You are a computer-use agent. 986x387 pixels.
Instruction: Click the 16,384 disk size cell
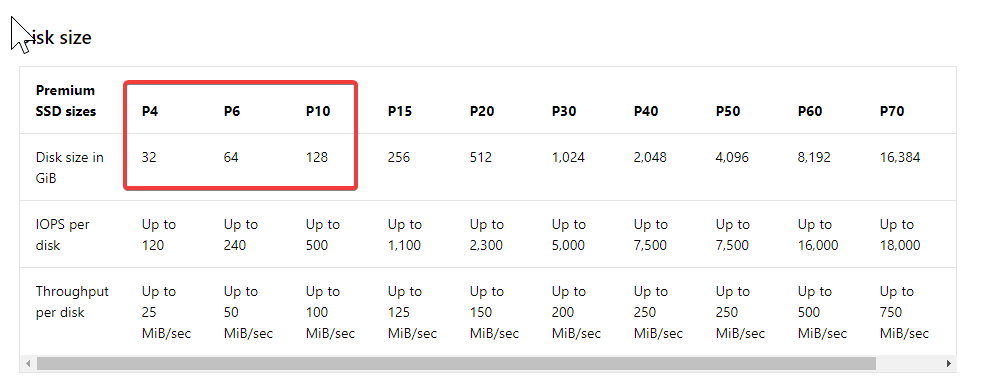(900, 157)
